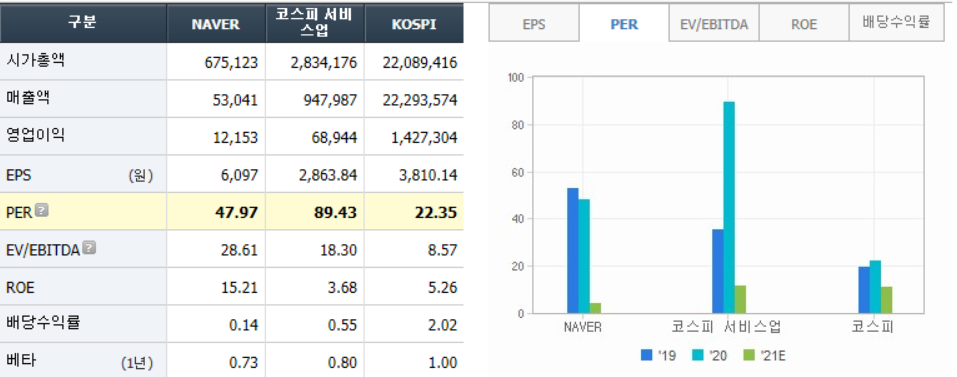Click the 코스피 서비스업 column header
This screenshot has width=957, height=377.
(315, 24)
